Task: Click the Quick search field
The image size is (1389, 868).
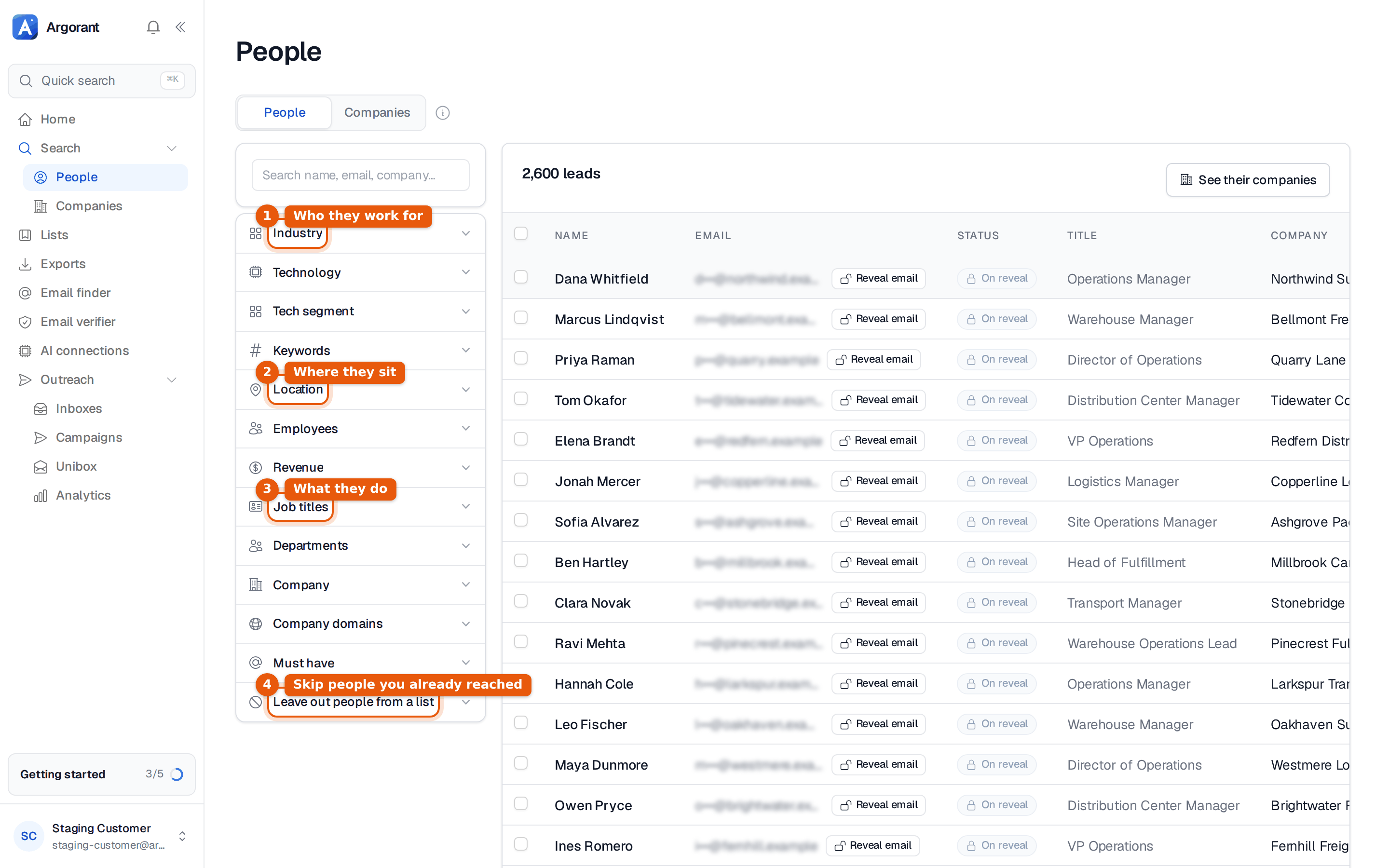Action: tap(102, 81)
